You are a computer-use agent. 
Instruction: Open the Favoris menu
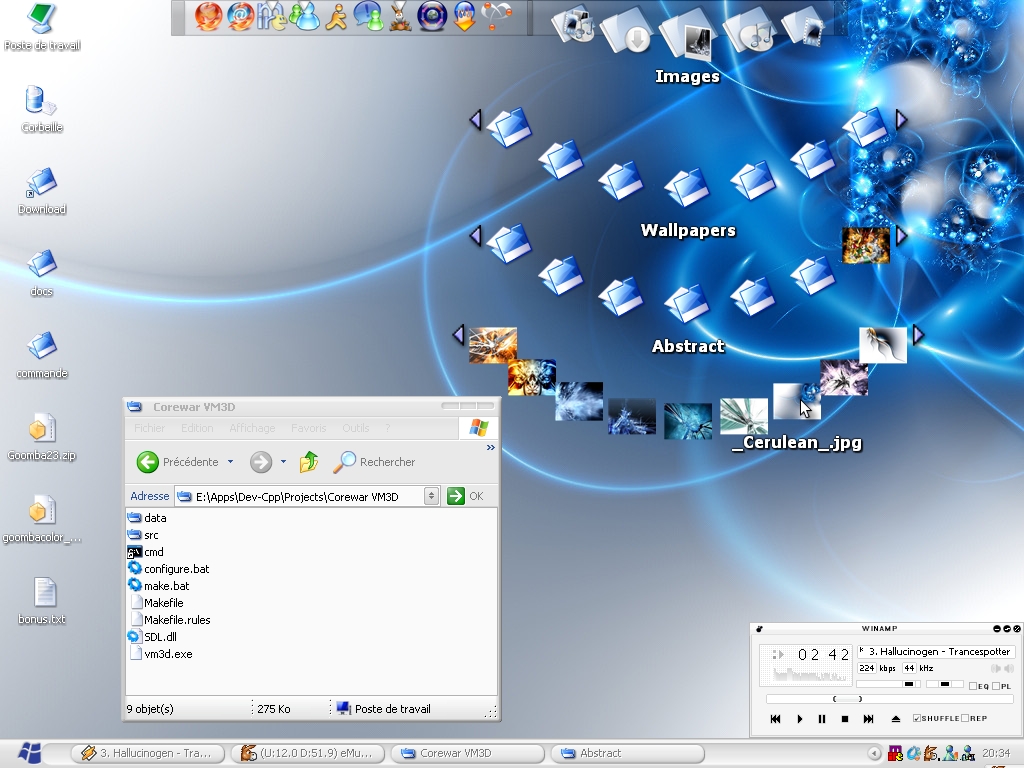(308, 428)
